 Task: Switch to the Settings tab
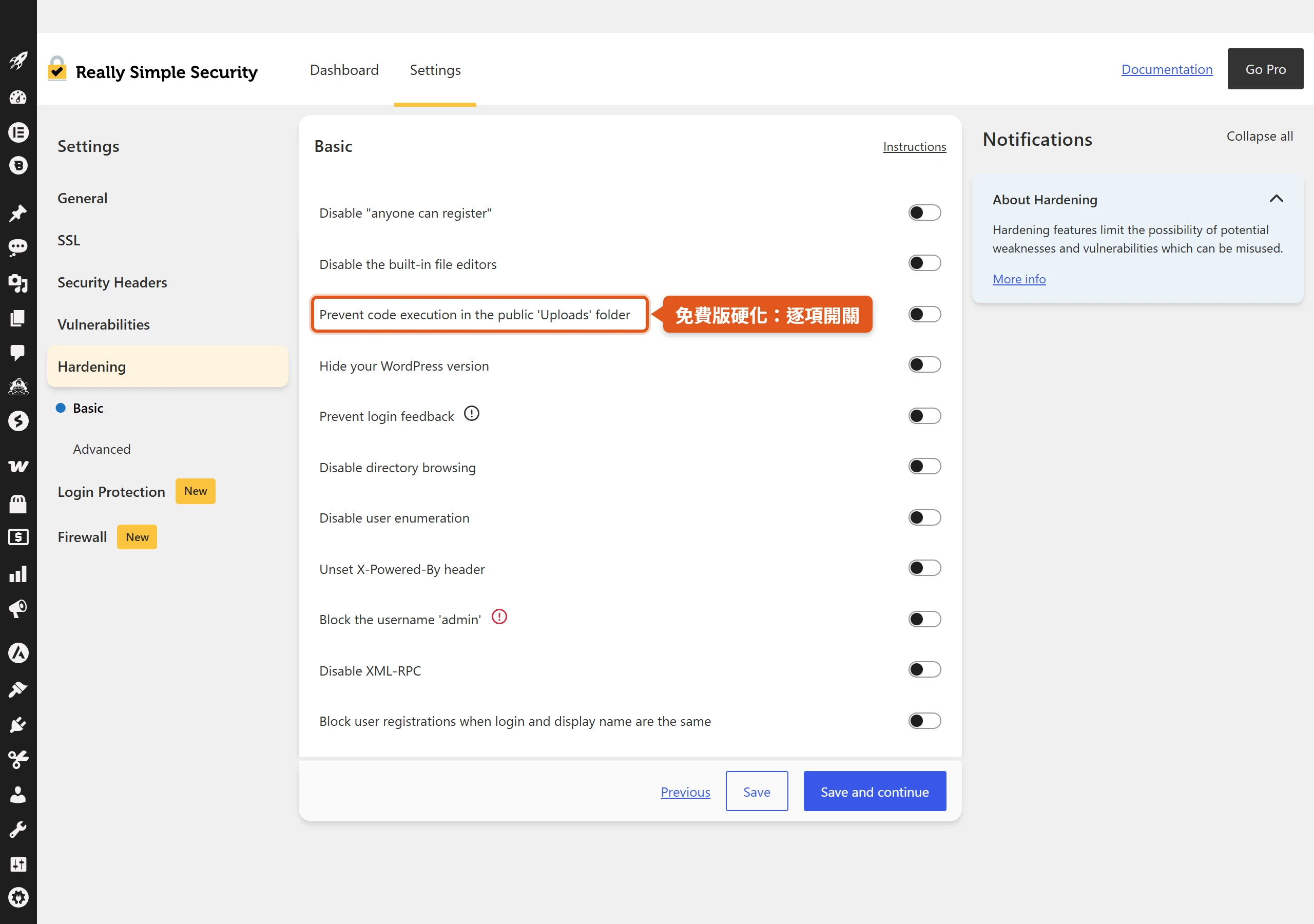pyautogui.click(x=435, y=70)
